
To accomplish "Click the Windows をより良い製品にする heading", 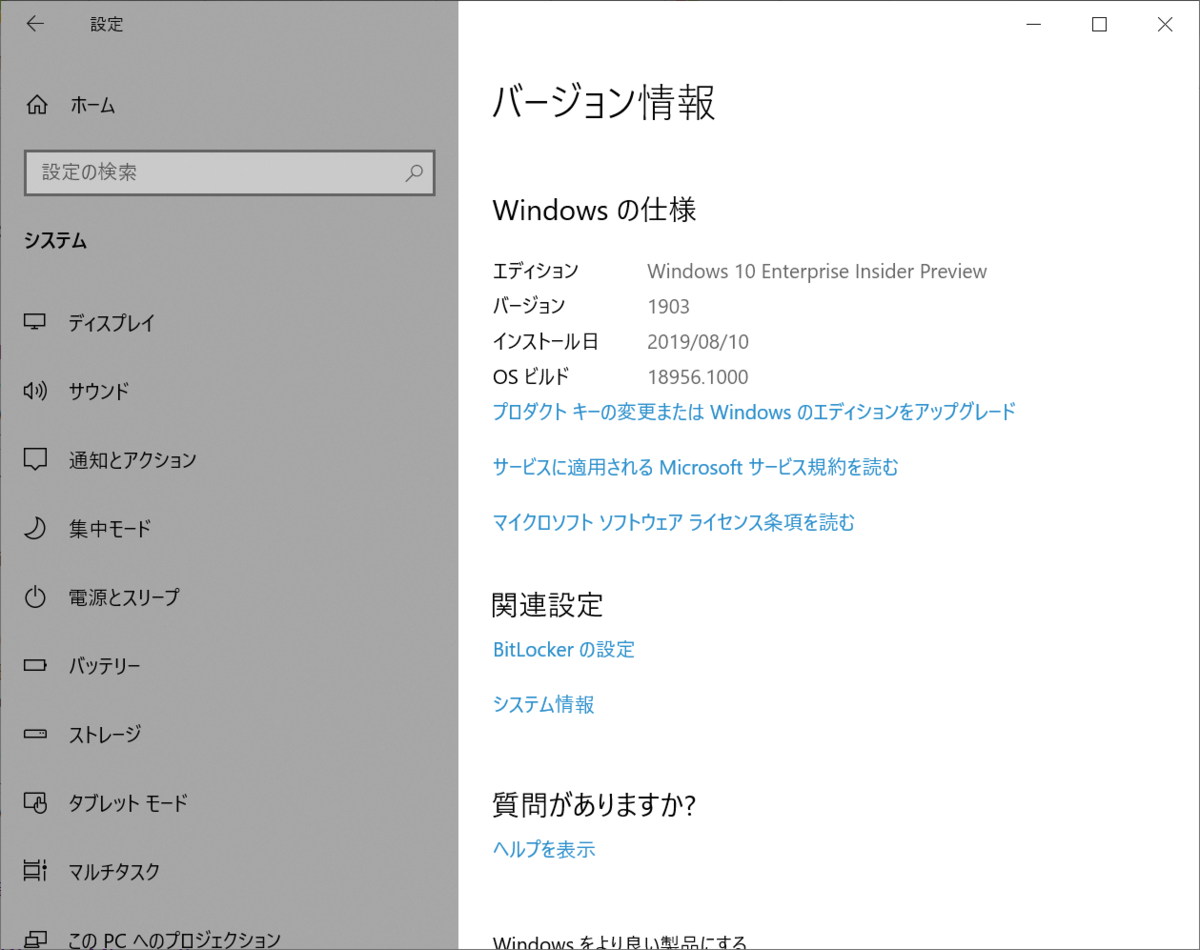I will [620, 942].
